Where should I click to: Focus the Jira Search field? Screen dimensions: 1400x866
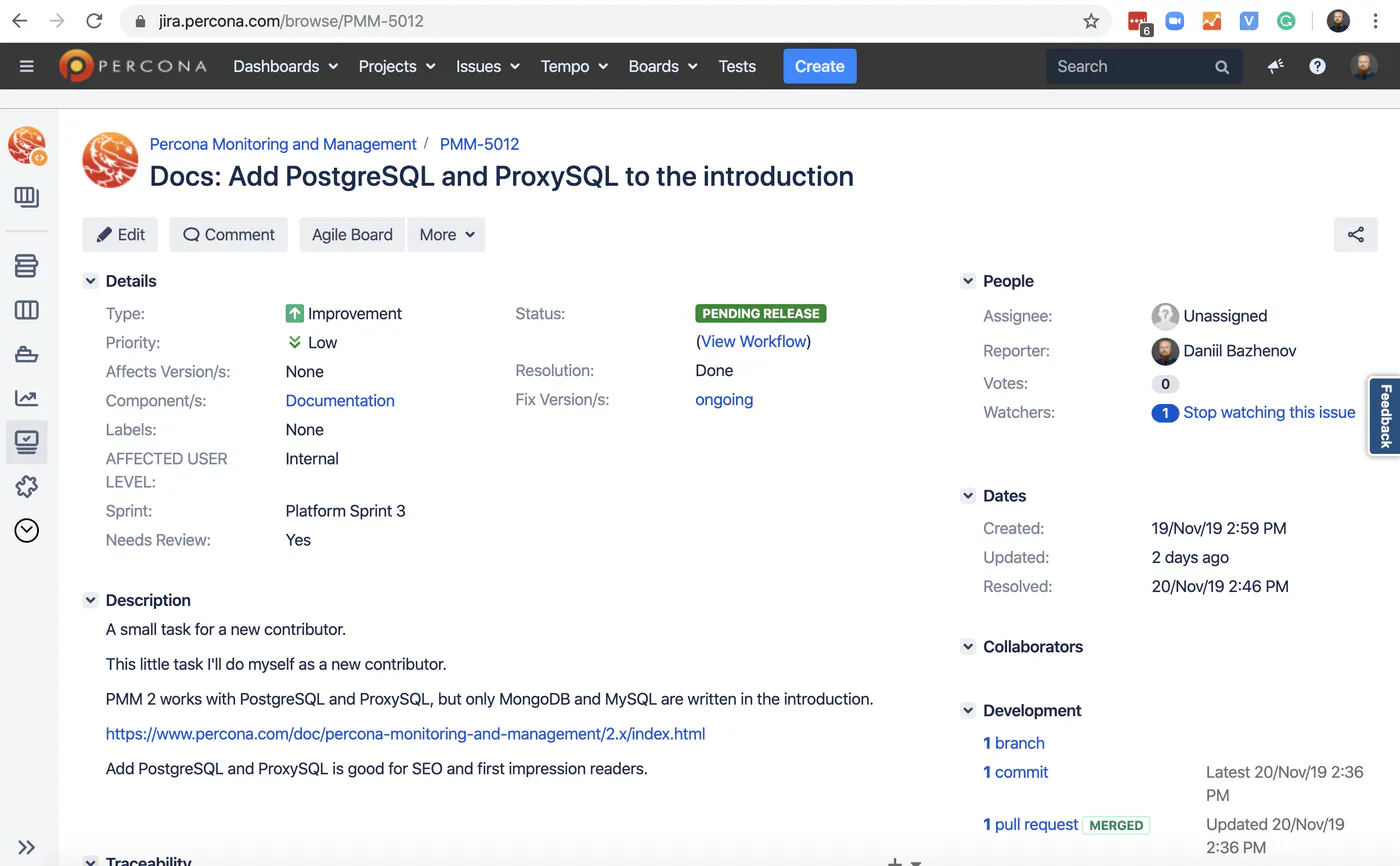coord(1144,66)
